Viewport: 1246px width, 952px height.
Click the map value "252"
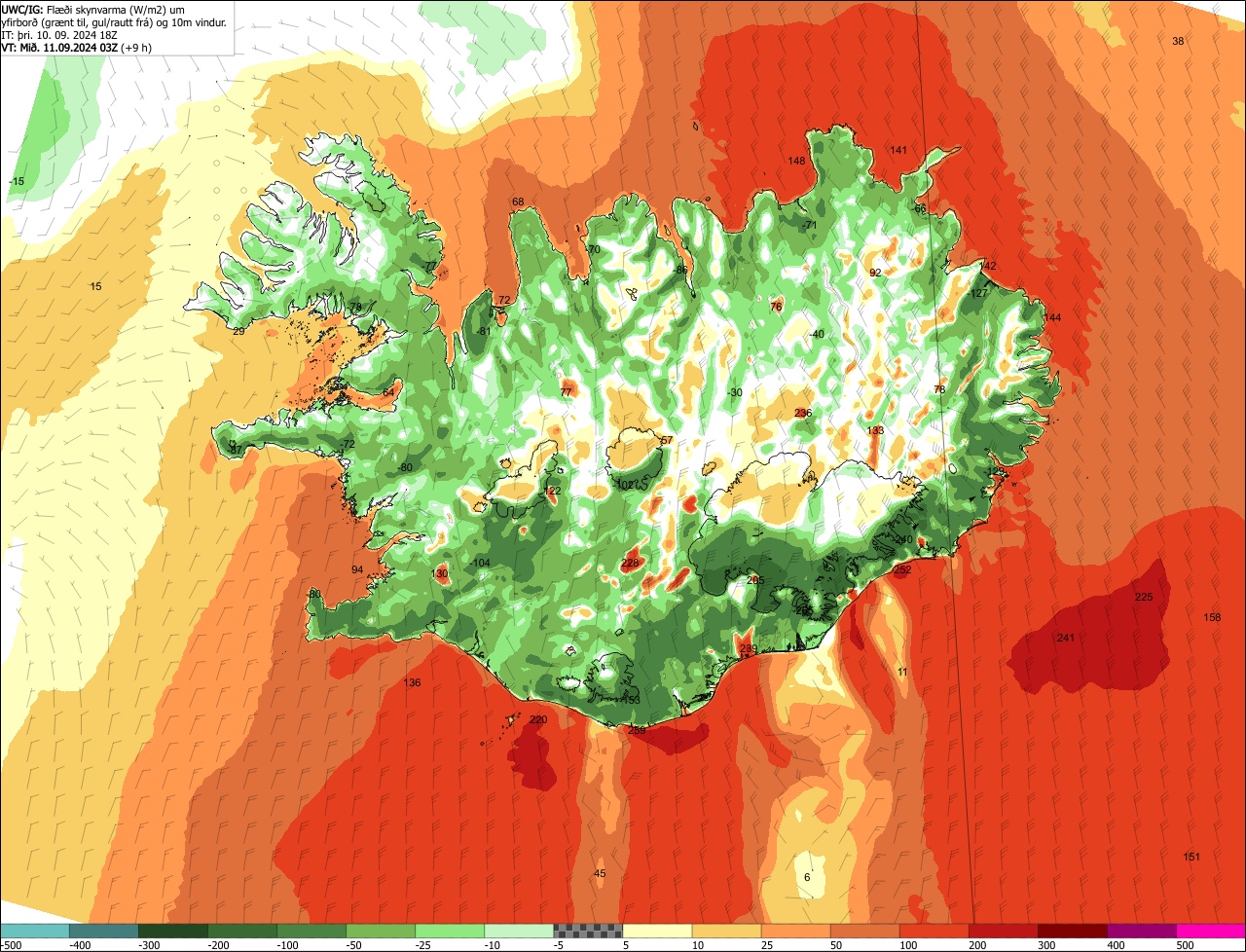pyautogui.click(x=902, y=570)
